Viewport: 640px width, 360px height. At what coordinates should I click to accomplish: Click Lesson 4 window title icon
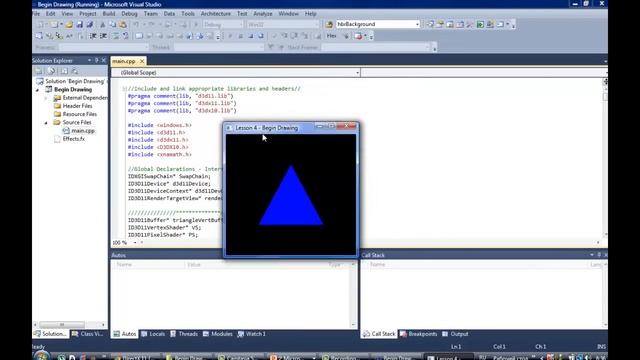(x=229, y=128)
